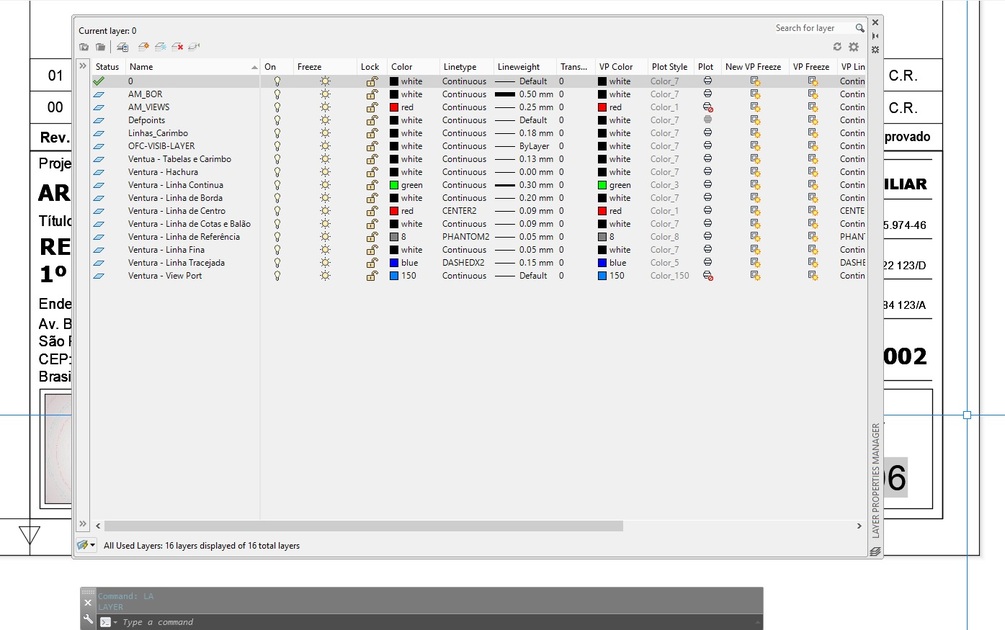Sort by the Linetype column header
This screenshot has height=630, width=1005.
coord(467,67)
